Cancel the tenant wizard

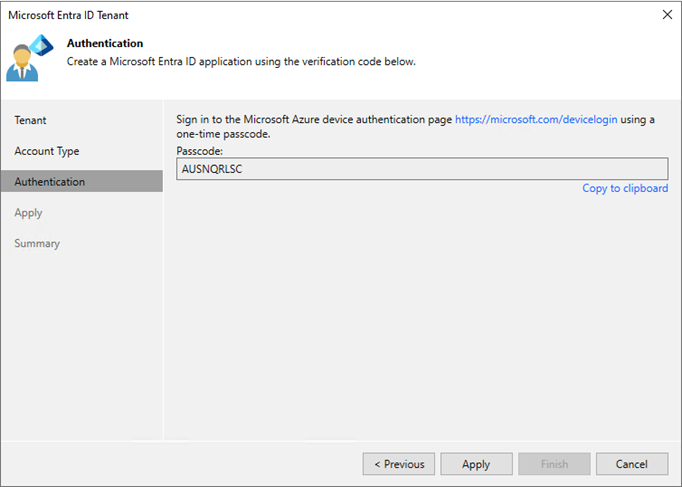click(x=632, y=464)
